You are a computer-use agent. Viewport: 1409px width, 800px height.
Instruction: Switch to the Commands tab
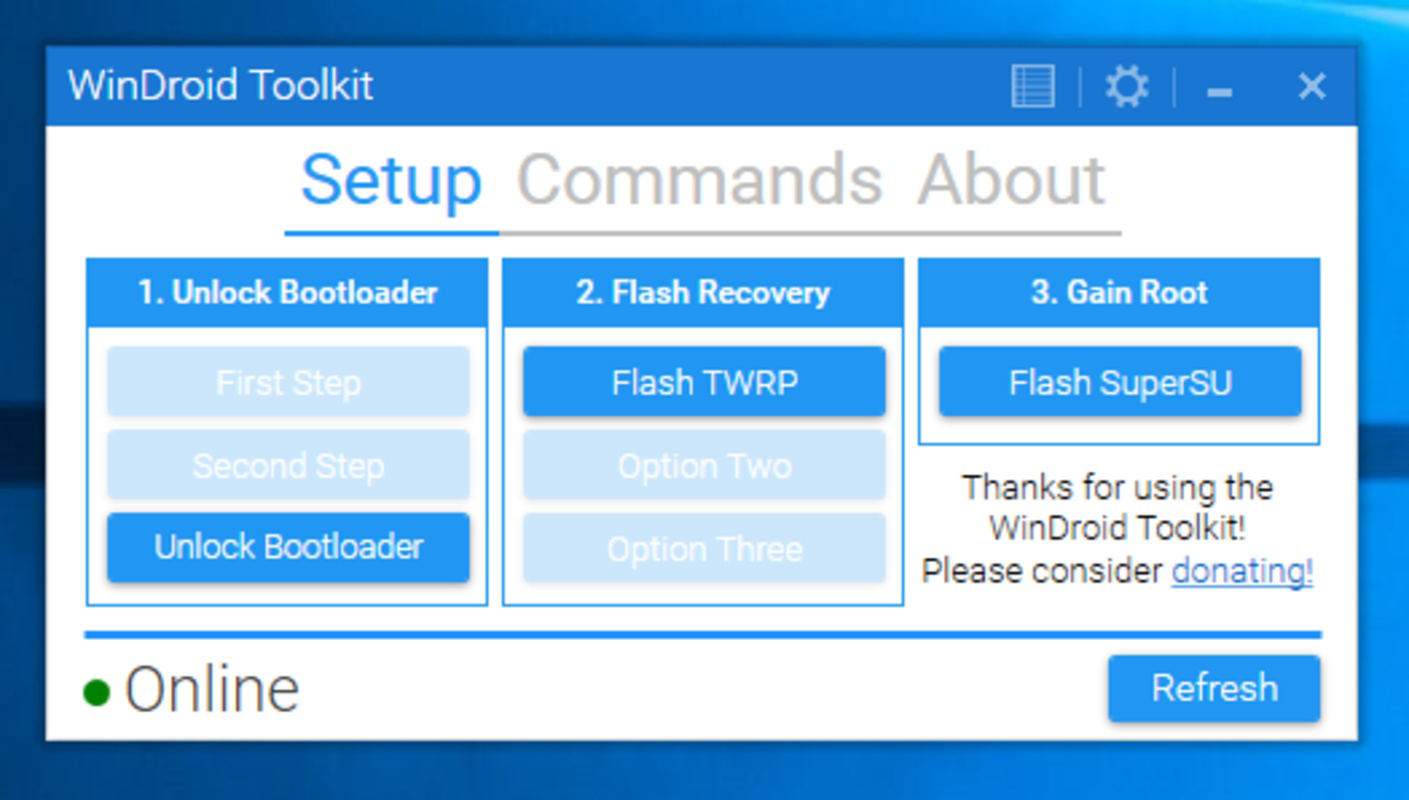(699, 181)
